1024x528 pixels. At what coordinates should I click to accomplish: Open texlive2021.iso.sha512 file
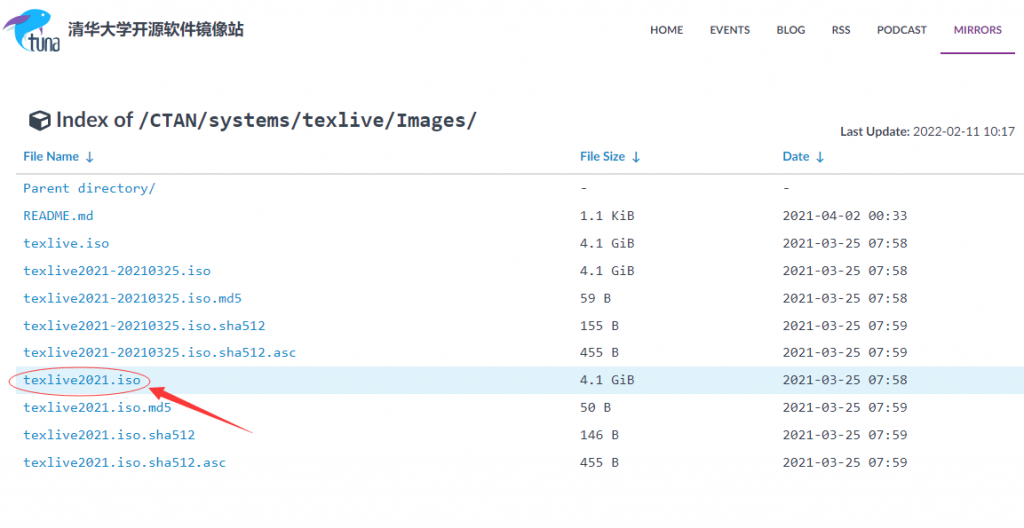point(109,435)
